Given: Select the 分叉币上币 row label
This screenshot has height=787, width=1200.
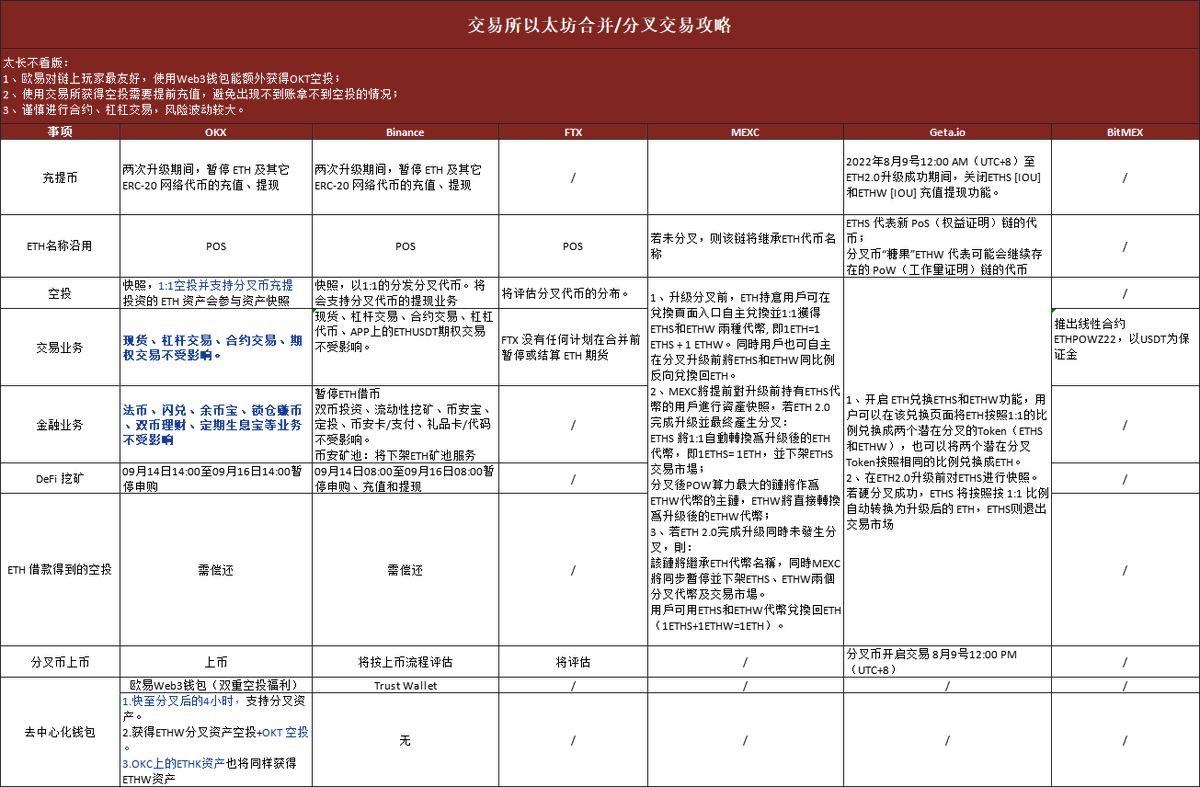Looking at the screenshot, I should tap(60, 662).
